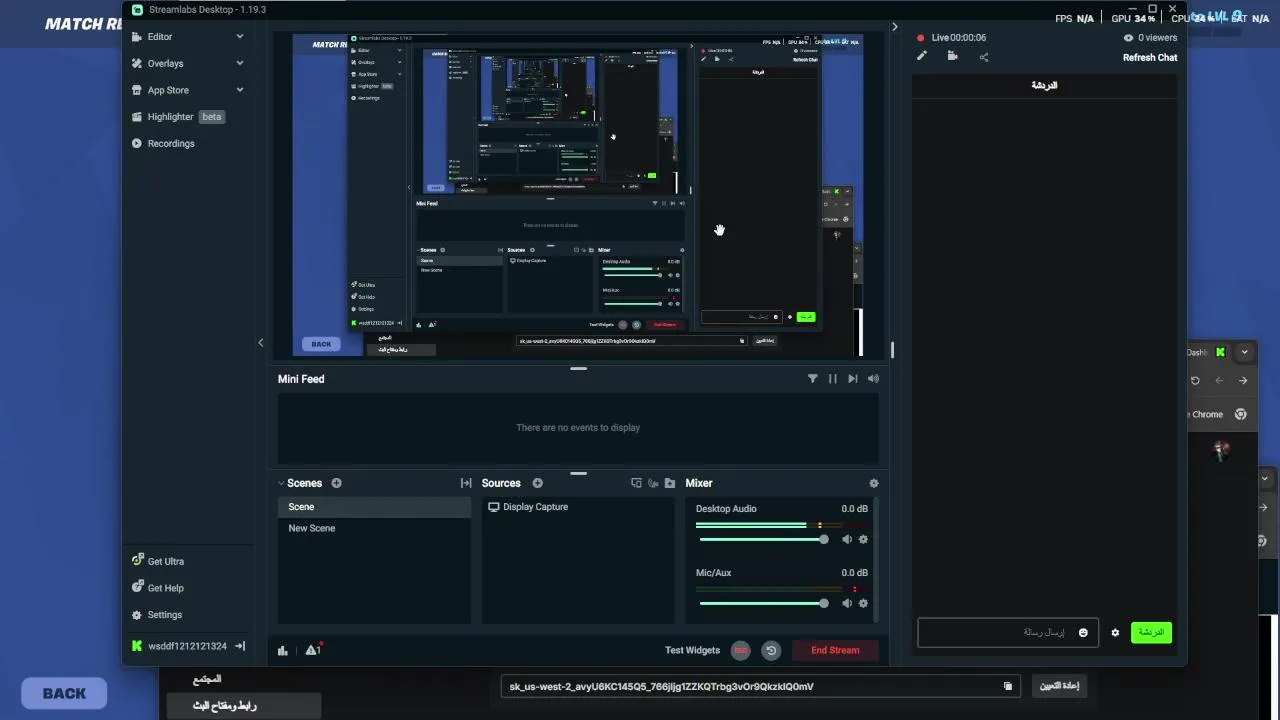This screenshot has height=720, width=1280.
Task: Open the Editor section in the sidebar
Action: (160, 36)
